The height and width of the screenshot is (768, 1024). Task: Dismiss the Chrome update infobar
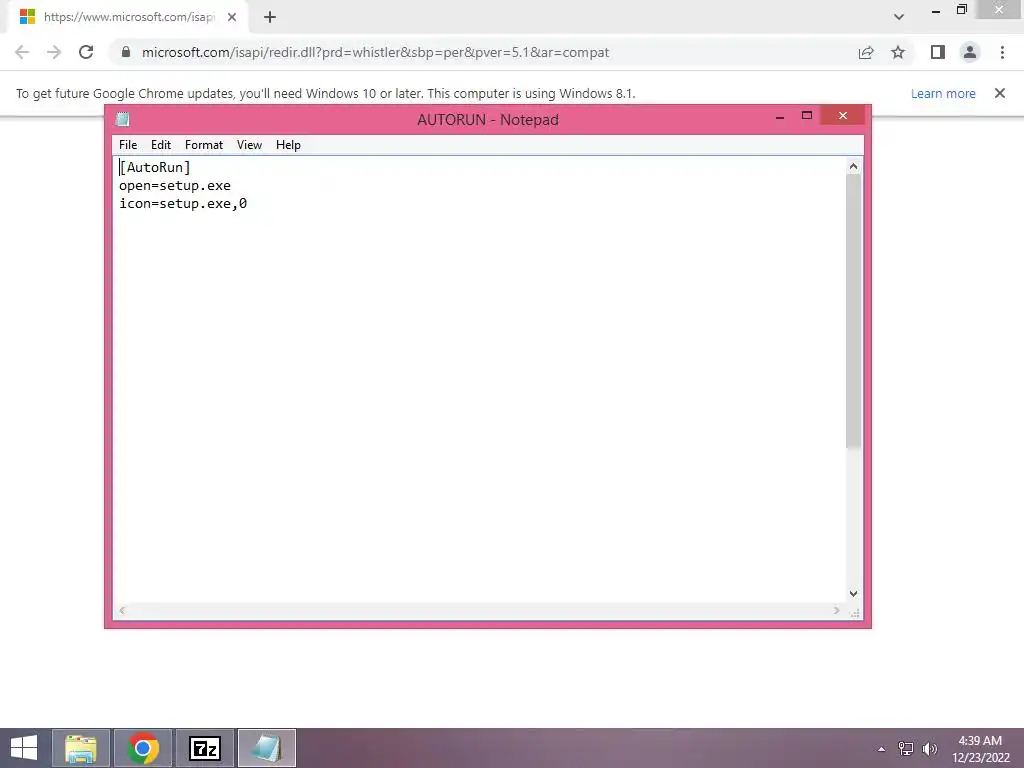[1000, 93]
